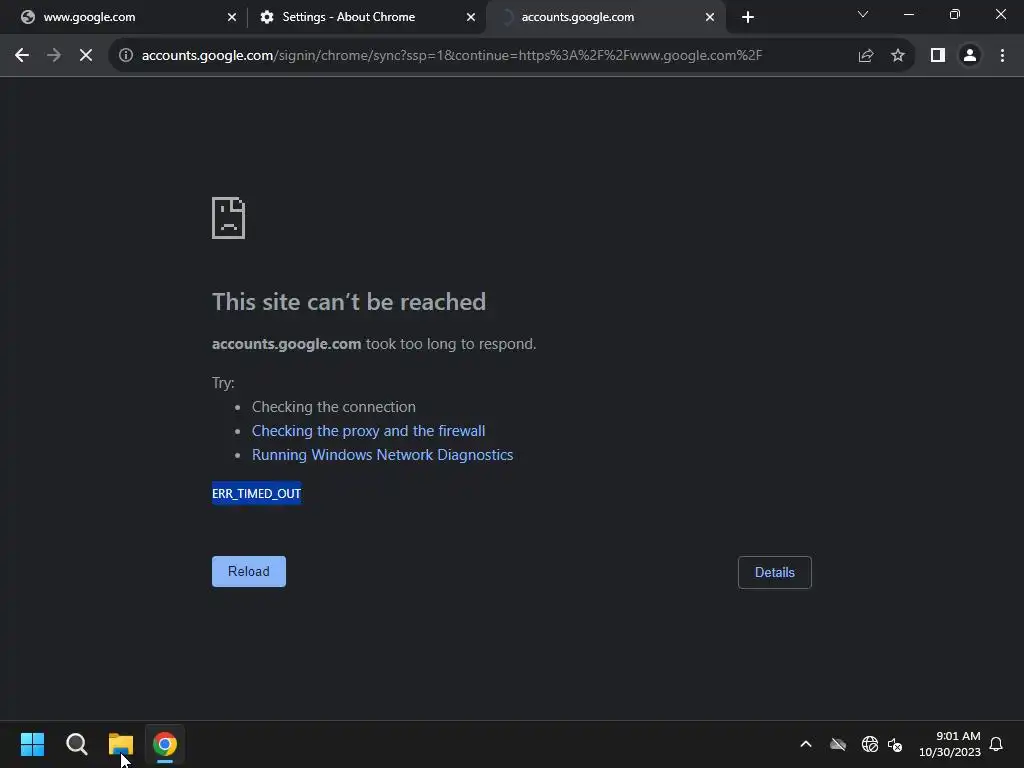
Task: Bookmark this tab with the star
Action: click(898, 56)
